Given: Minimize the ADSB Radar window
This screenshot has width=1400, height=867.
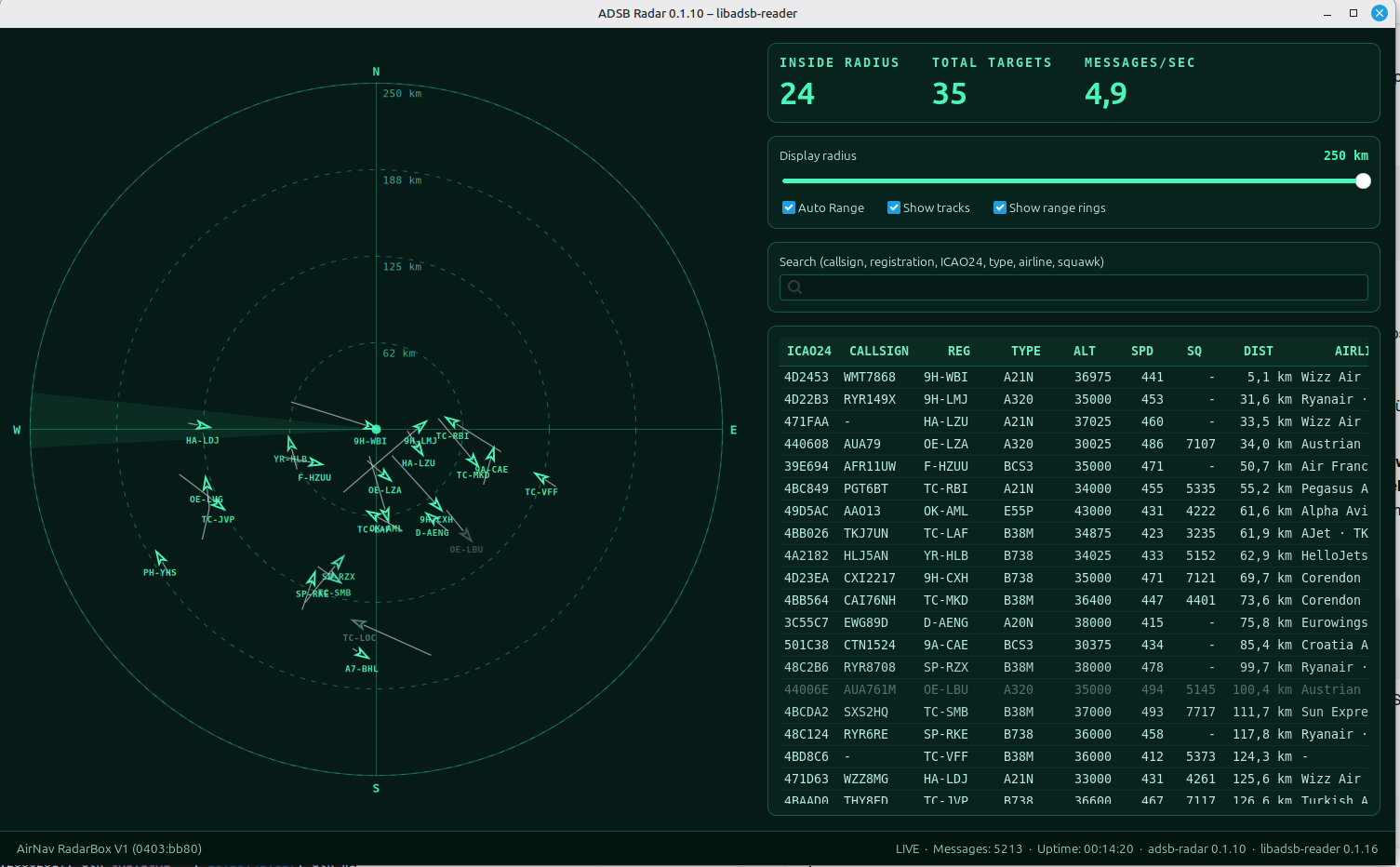Looking at the screenshot, I should [1327, 13].
